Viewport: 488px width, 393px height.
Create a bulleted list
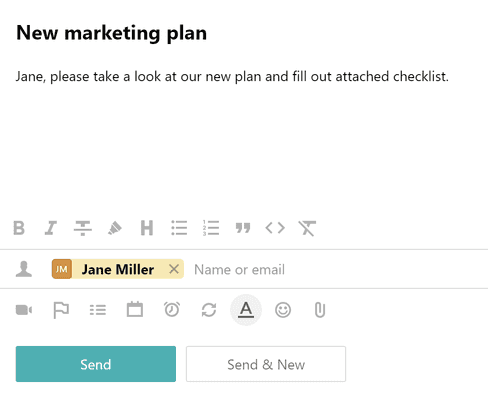[179, 228]
